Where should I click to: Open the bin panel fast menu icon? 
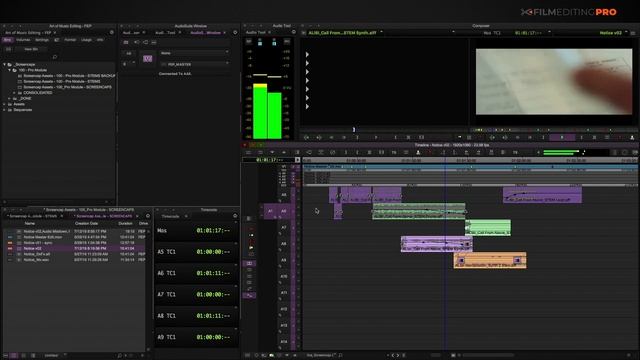[x=148, y=216]
